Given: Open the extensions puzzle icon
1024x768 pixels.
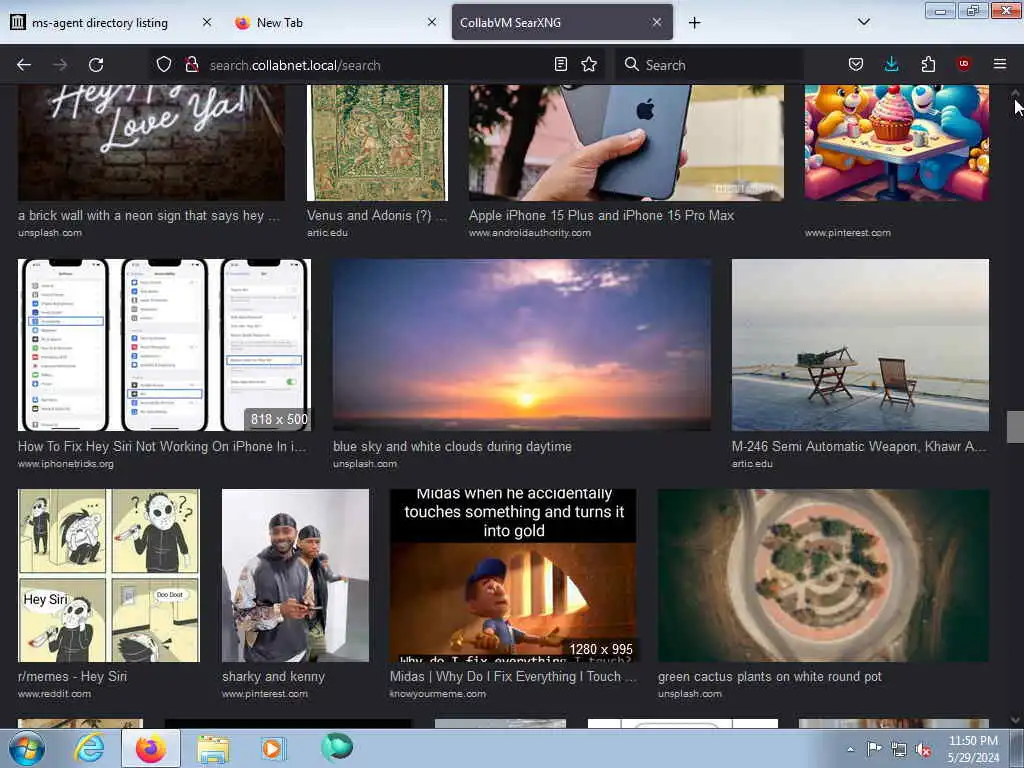Looking at the screenshot, I should pos(928,64).
